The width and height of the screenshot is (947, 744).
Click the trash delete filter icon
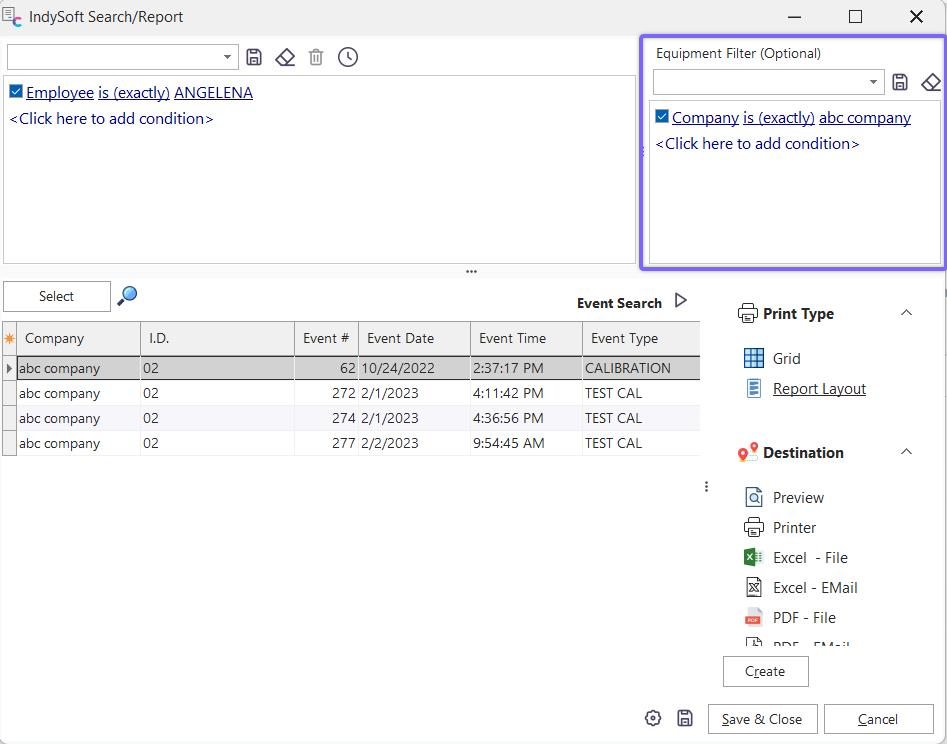click(x=316, y=57)
